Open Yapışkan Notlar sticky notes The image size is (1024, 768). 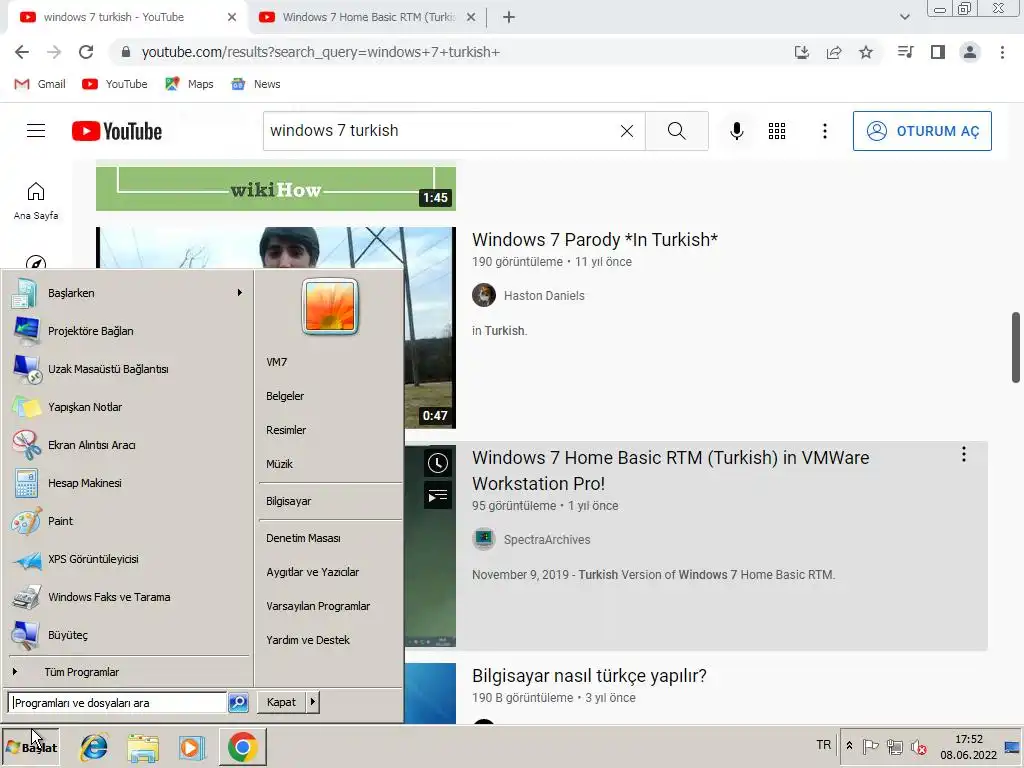coord(129,408)
